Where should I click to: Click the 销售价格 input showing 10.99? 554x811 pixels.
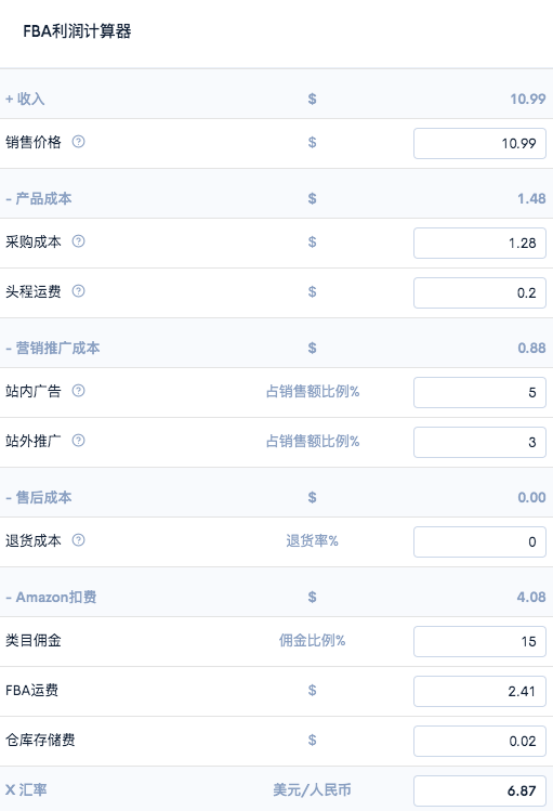pos(480,143)
